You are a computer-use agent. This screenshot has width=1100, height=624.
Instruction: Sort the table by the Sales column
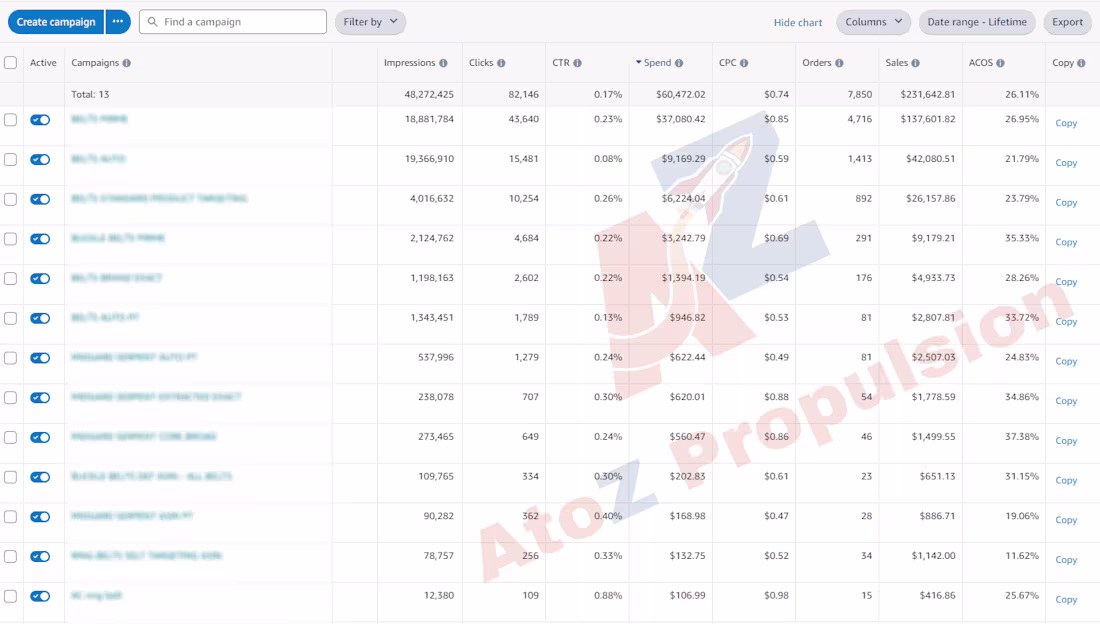pyautogui.click(x=896, y=63)
